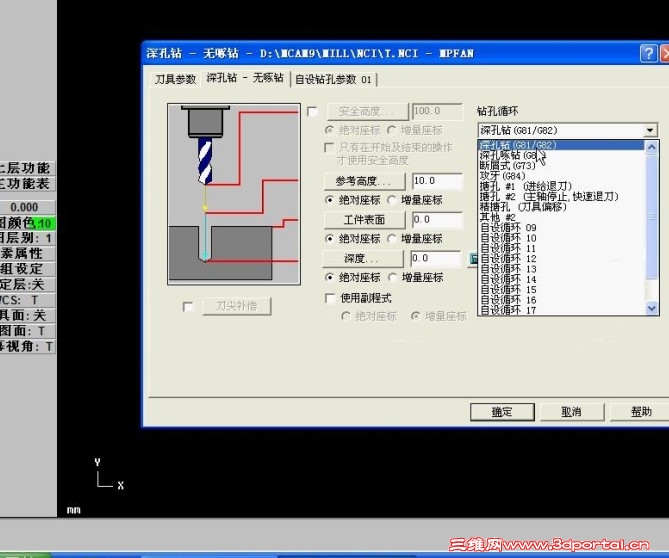Click the drill cycle list scroll-down arrow

652,308
